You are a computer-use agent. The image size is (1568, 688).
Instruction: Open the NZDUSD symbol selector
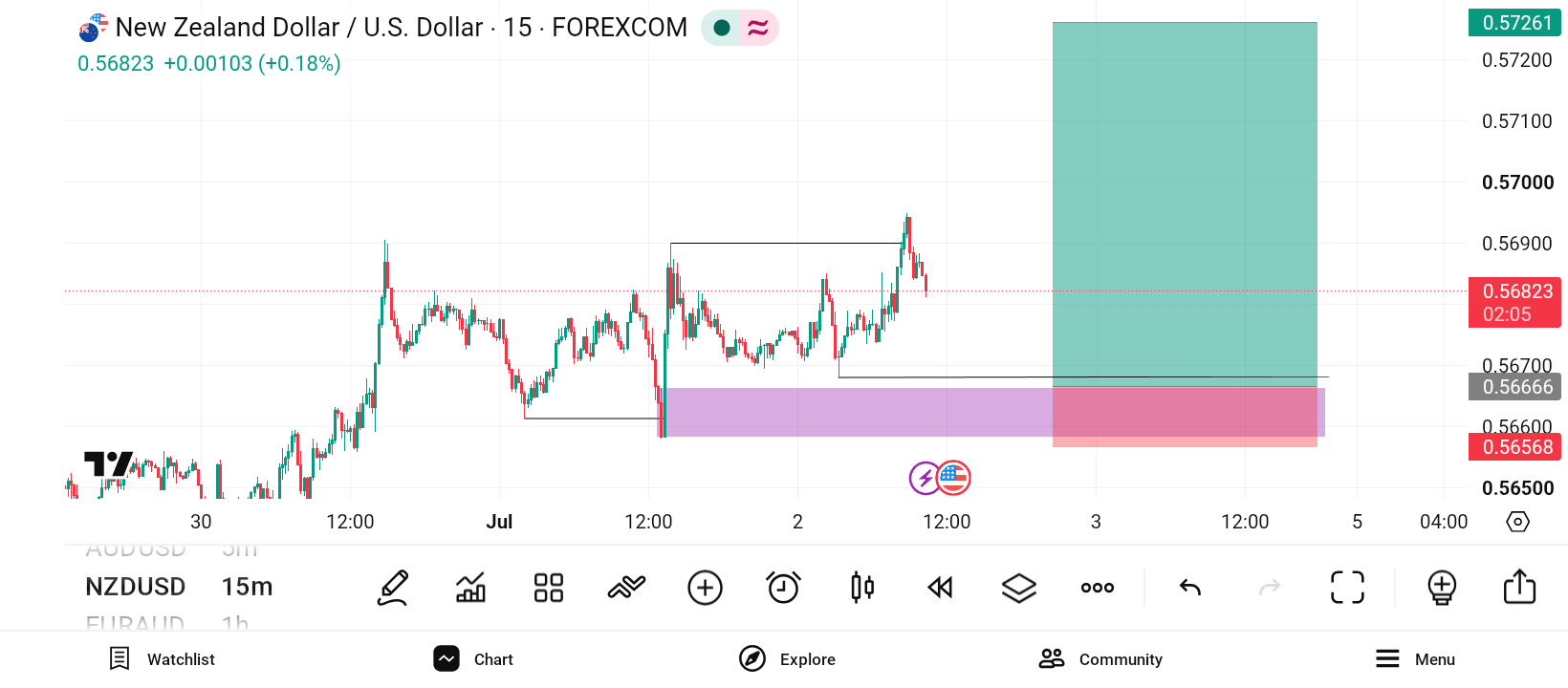pyautogui.click(x=136, y=587)
